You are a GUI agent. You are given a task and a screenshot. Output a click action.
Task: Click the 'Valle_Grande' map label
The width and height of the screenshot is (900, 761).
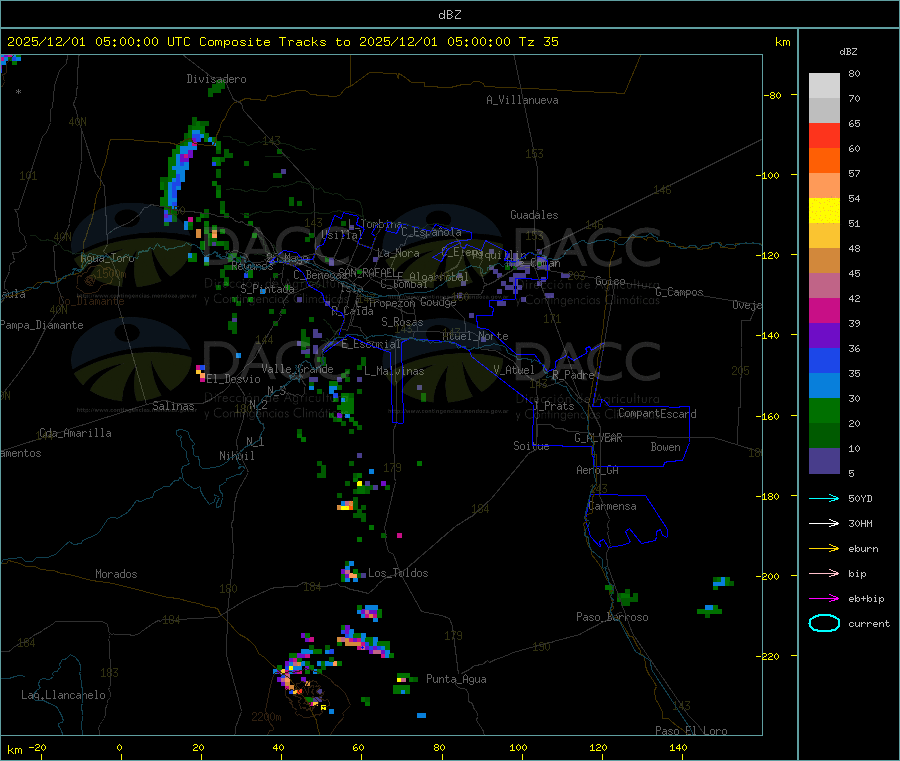pyautogui.click(x=297, y=369)
